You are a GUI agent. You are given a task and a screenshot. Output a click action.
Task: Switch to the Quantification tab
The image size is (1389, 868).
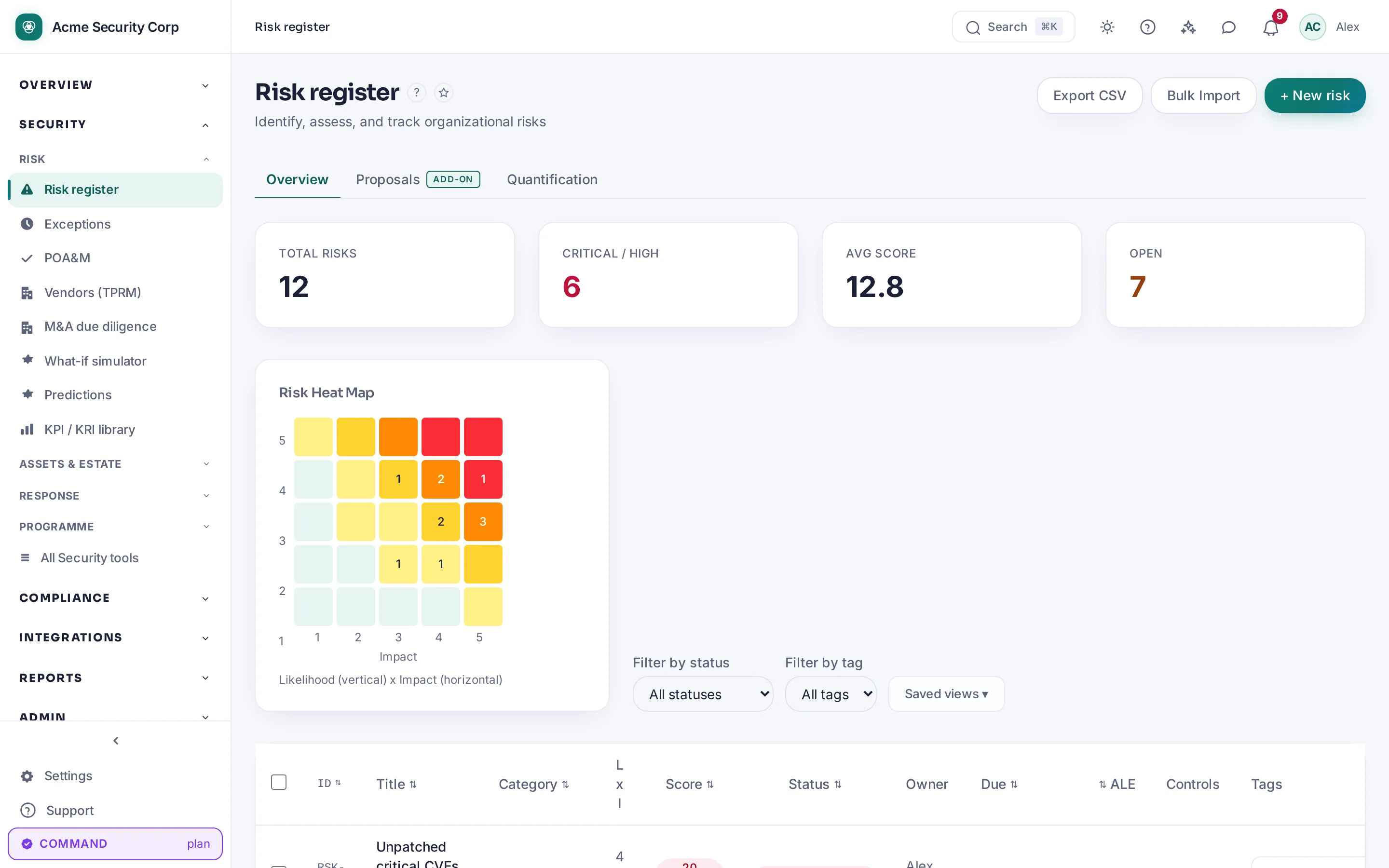coord(552,180)
